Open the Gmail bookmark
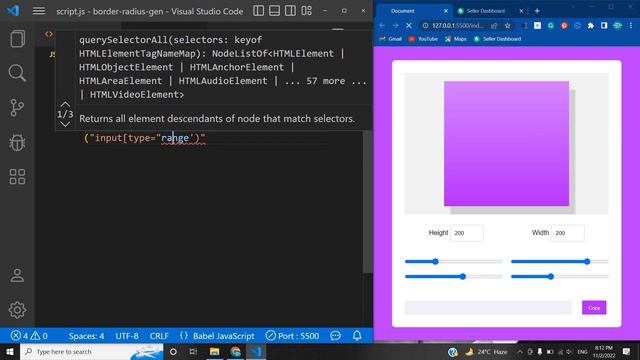 (x=391, y=39)
